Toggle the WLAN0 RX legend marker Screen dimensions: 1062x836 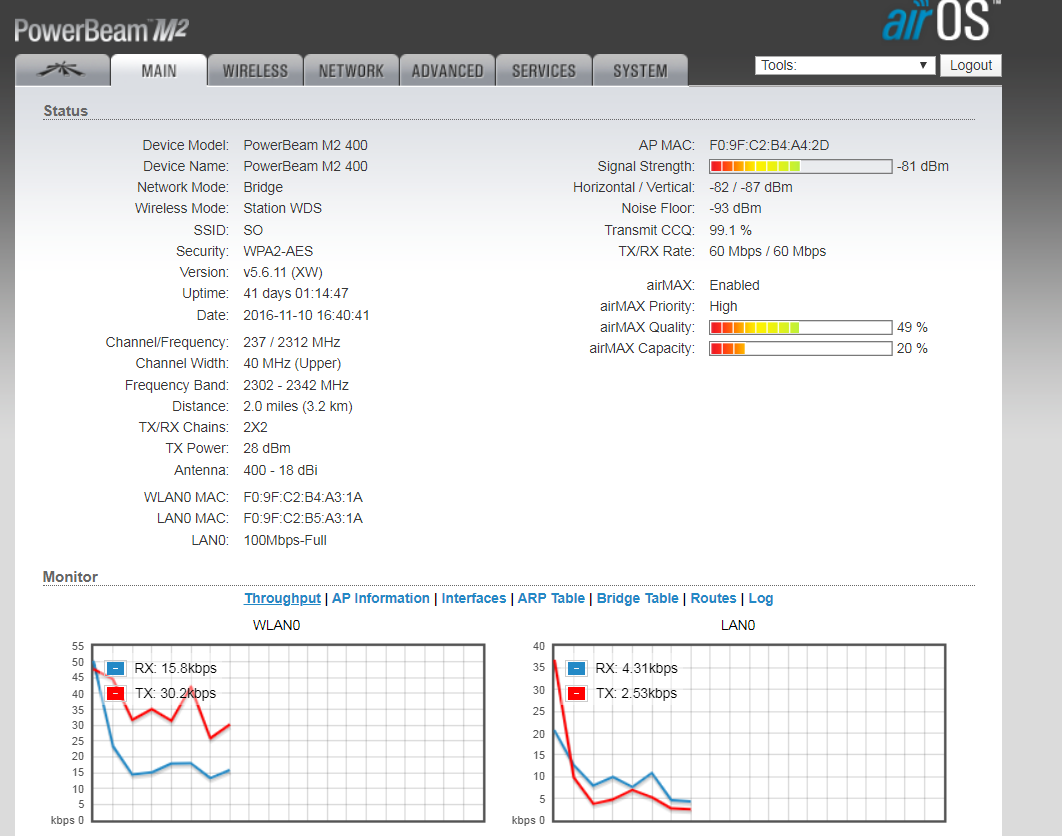coord(116,669)
